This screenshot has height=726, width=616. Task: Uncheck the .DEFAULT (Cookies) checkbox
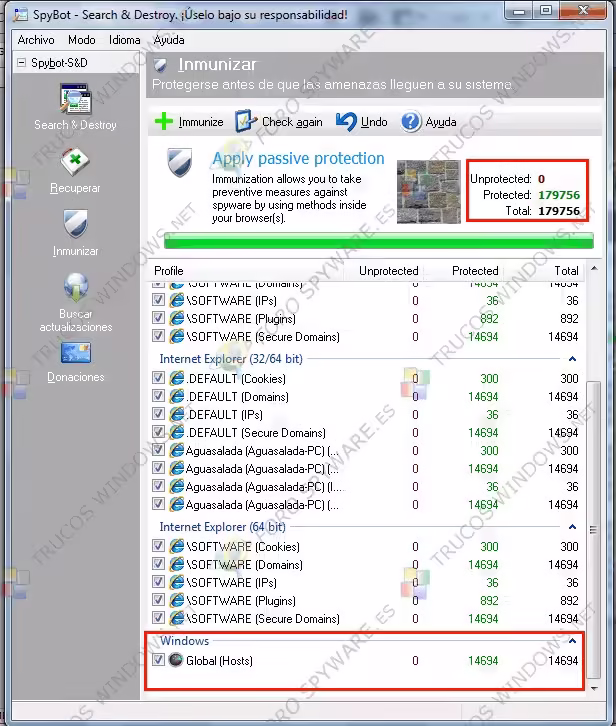tap(158, 378)
